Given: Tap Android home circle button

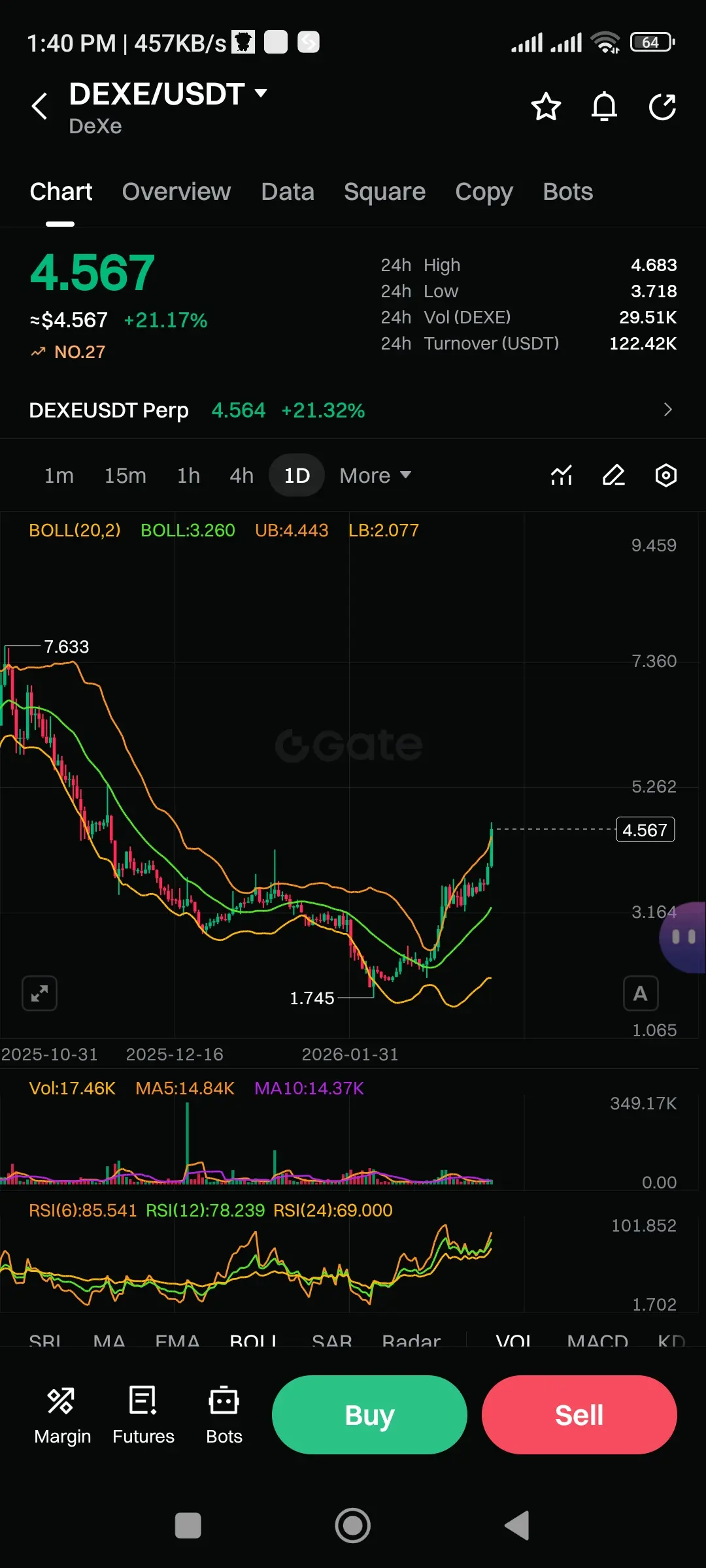Looking at the screenshot, I should click(353, 1526).
